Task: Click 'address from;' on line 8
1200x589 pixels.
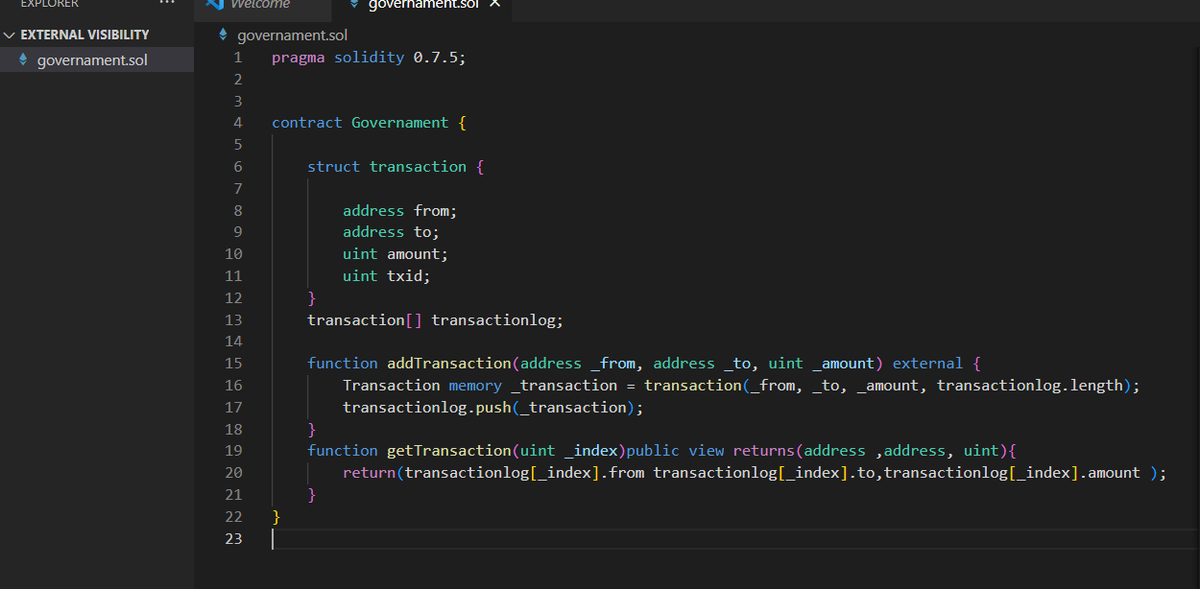Action: point(400,210)
